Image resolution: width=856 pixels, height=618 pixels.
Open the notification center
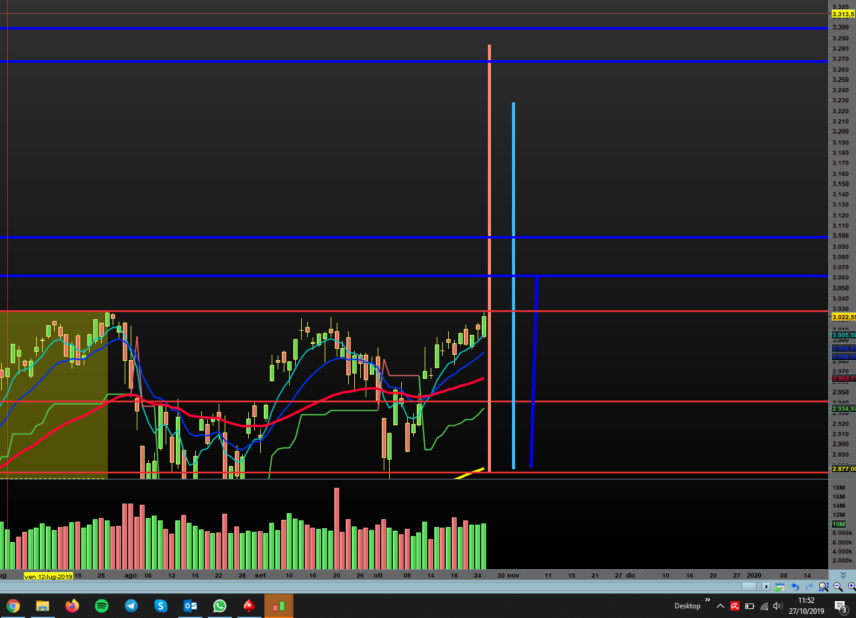click(840, 606)
